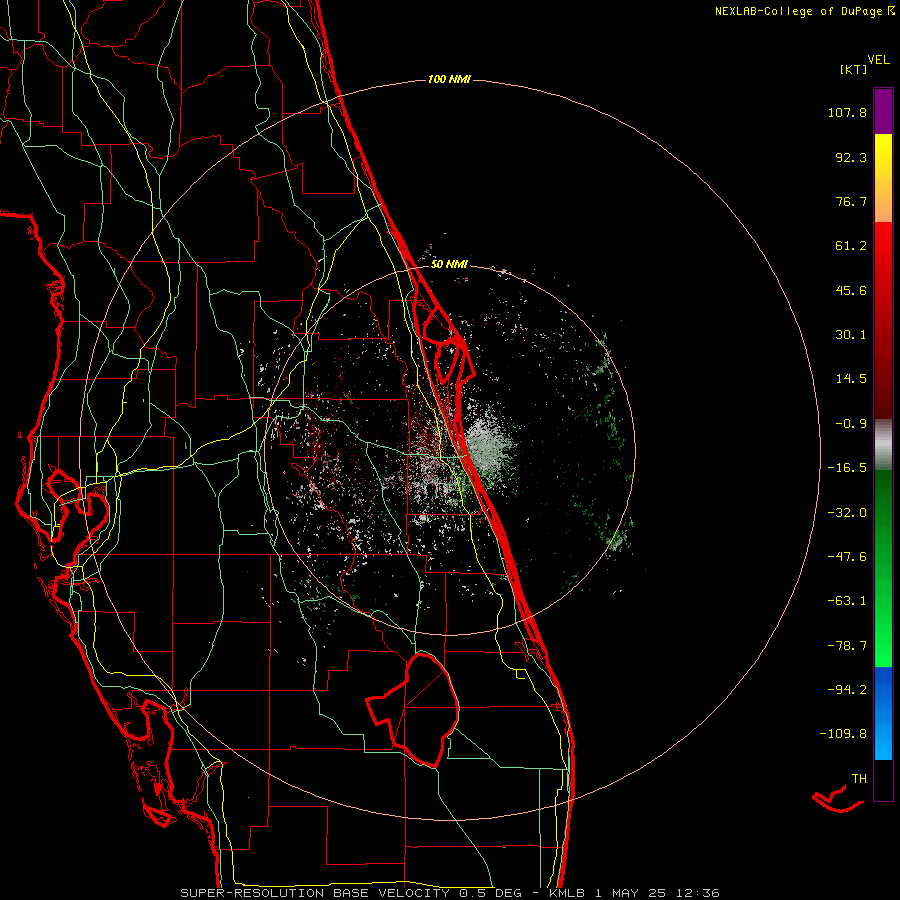The width and height of the screenshot is (900, 900).
Task: Click the SUPER-RESOLUTION BASE VELOCITY caption
Action: [x=449, y=893]
